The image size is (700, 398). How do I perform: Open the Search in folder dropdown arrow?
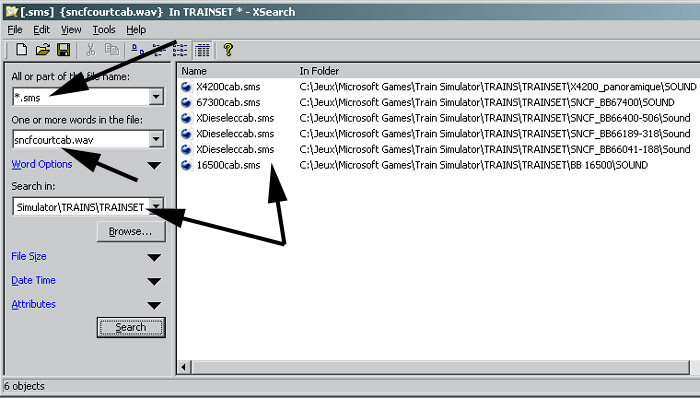(x=156, y=206)
